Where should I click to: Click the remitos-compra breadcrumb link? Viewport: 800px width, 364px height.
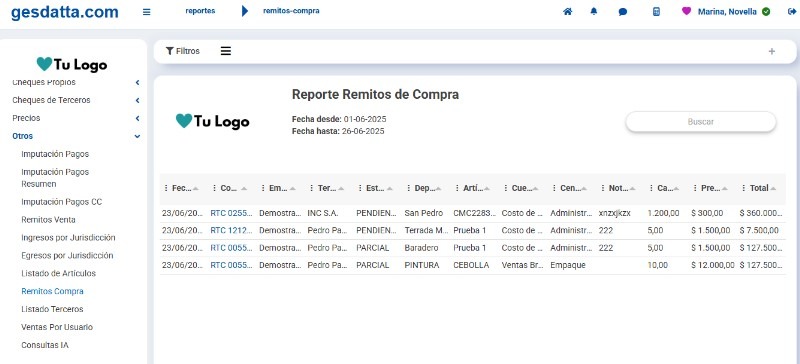tap(291, 11)
